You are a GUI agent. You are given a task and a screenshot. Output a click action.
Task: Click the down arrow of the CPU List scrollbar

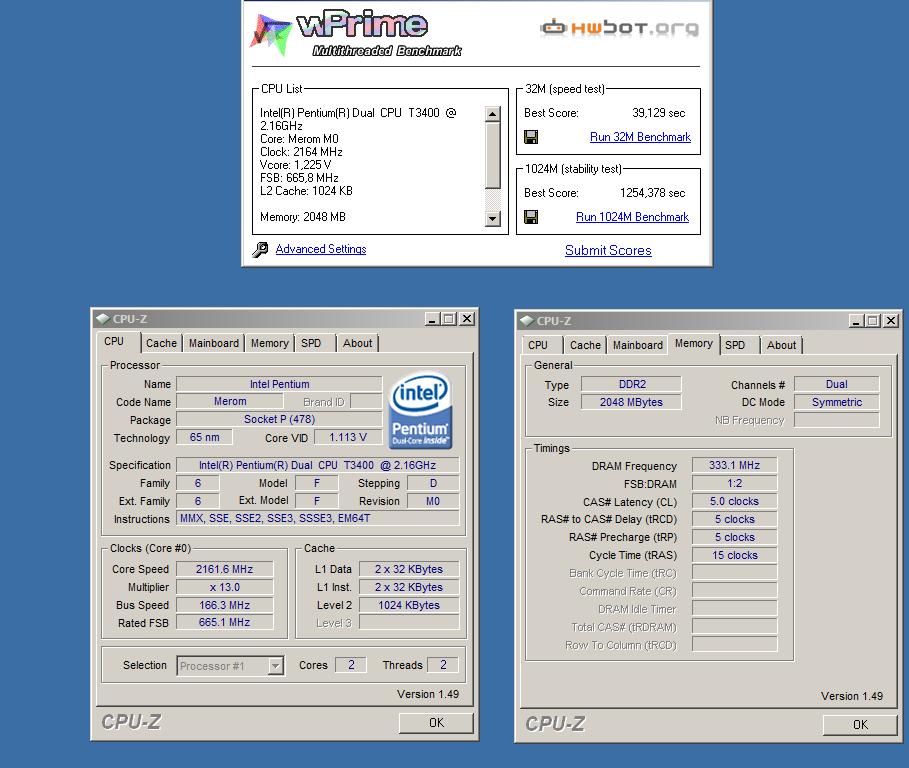(x=492, y=219)
